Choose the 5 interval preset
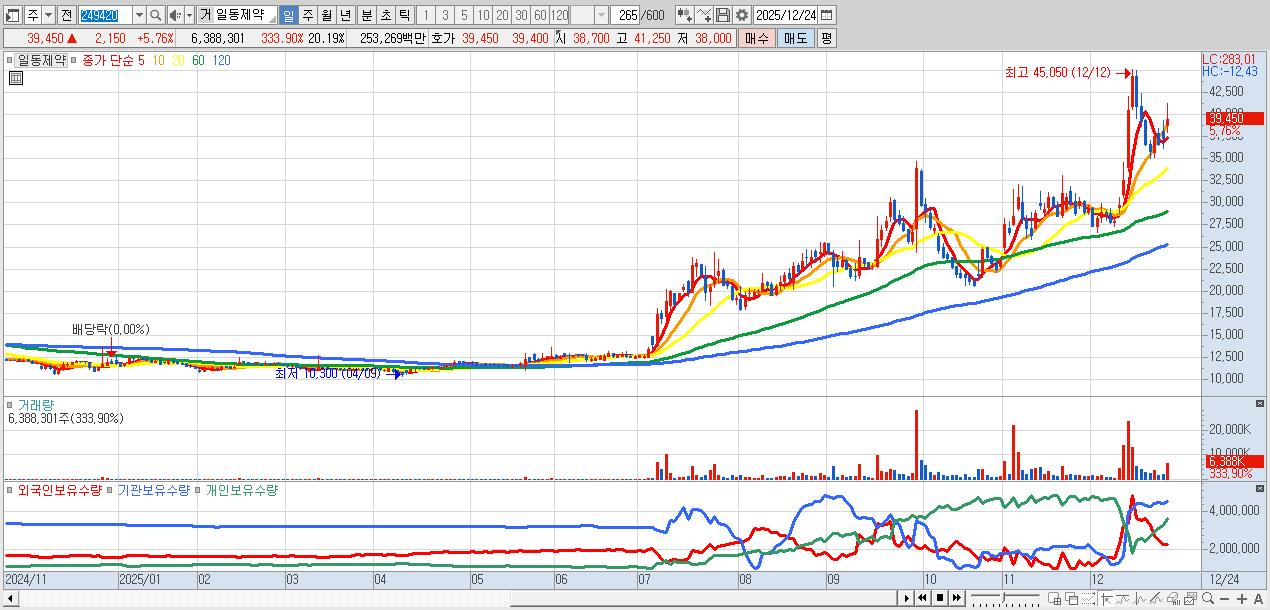Image resolution: width=1270 pixels, height=610 pixels. (x=464, y=15)
